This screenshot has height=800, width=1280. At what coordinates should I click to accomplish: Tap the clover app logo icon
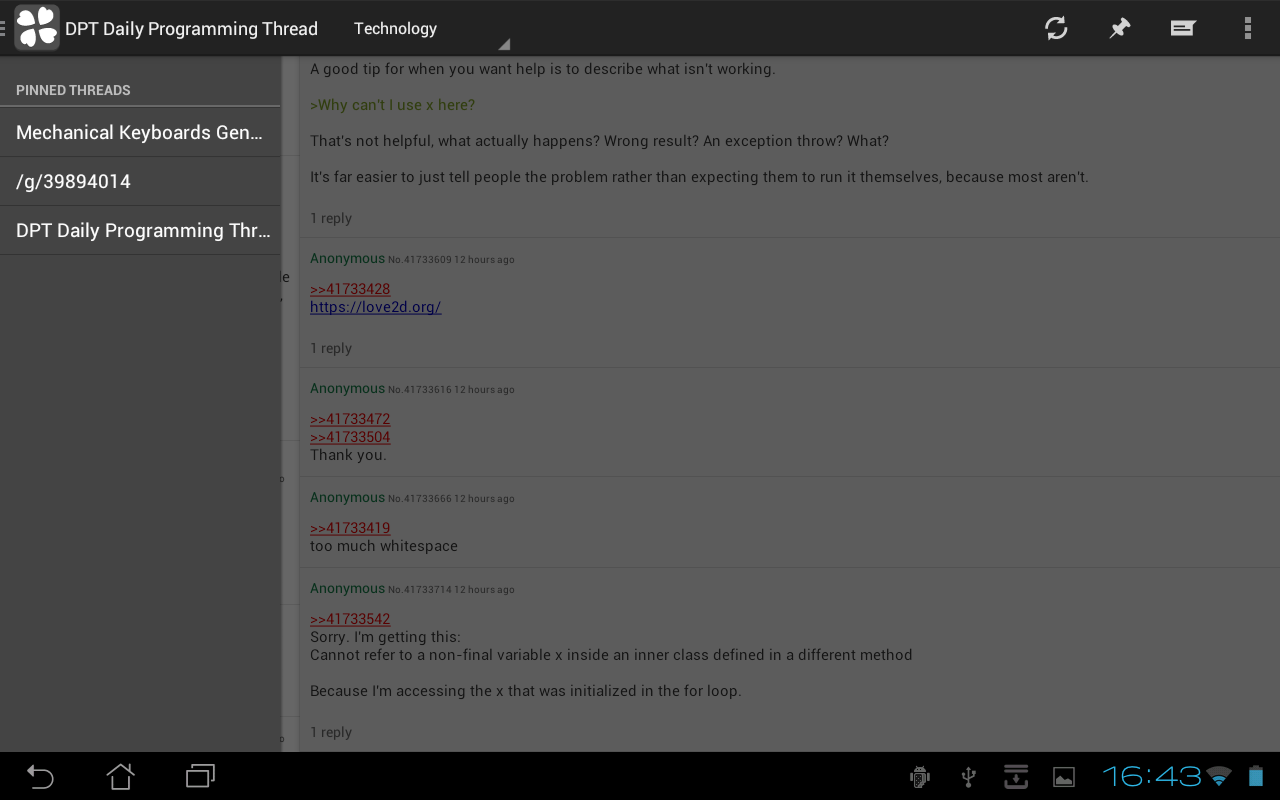pyautogui.click(x=37, y=28)
